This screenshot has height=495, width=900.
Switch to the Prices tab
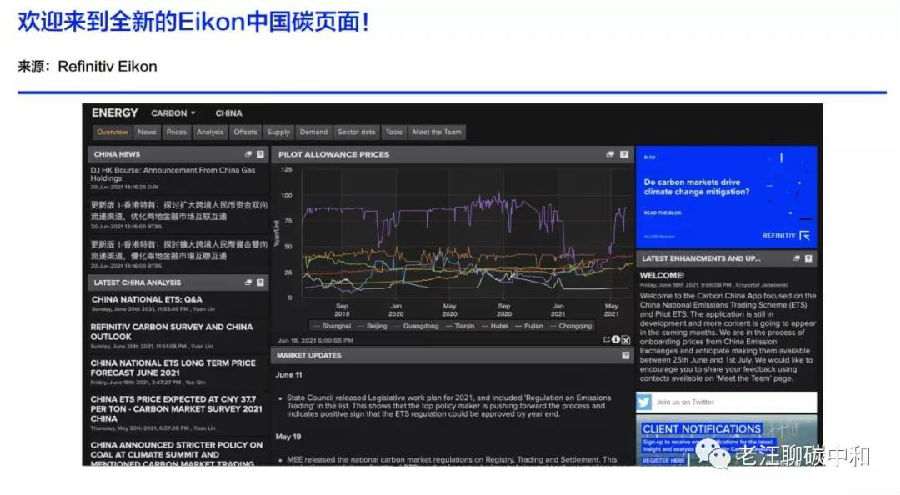(x=176, y=132)
